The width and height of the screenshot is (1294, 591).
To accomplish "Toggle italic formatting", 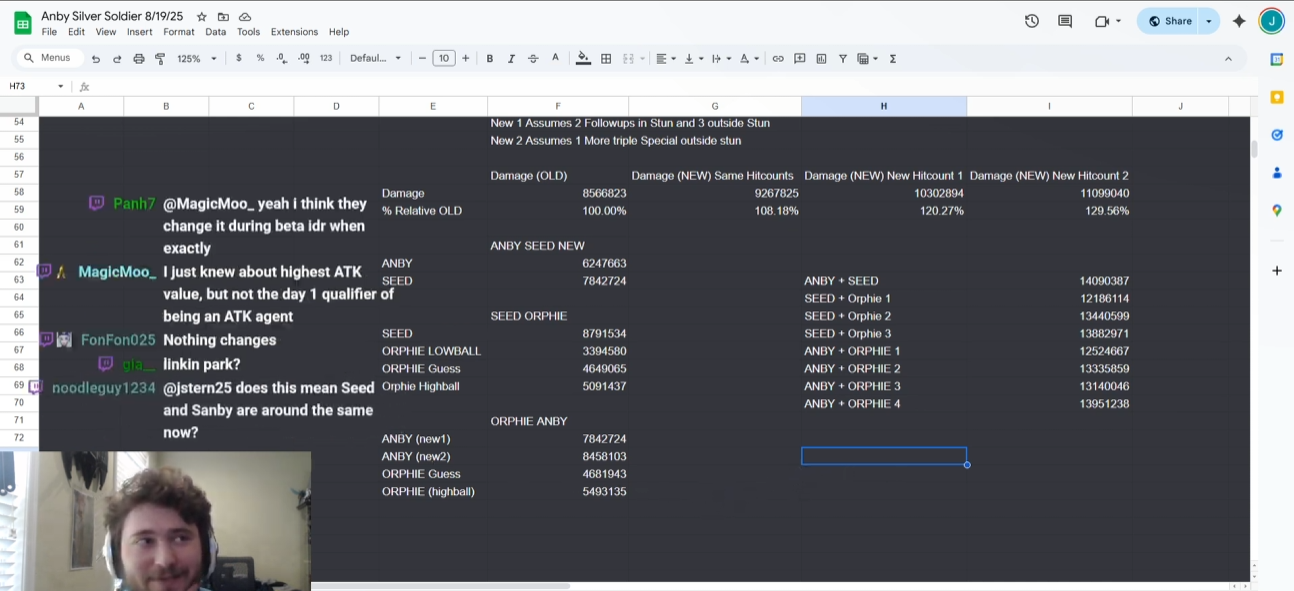I will tap(511, 59).
